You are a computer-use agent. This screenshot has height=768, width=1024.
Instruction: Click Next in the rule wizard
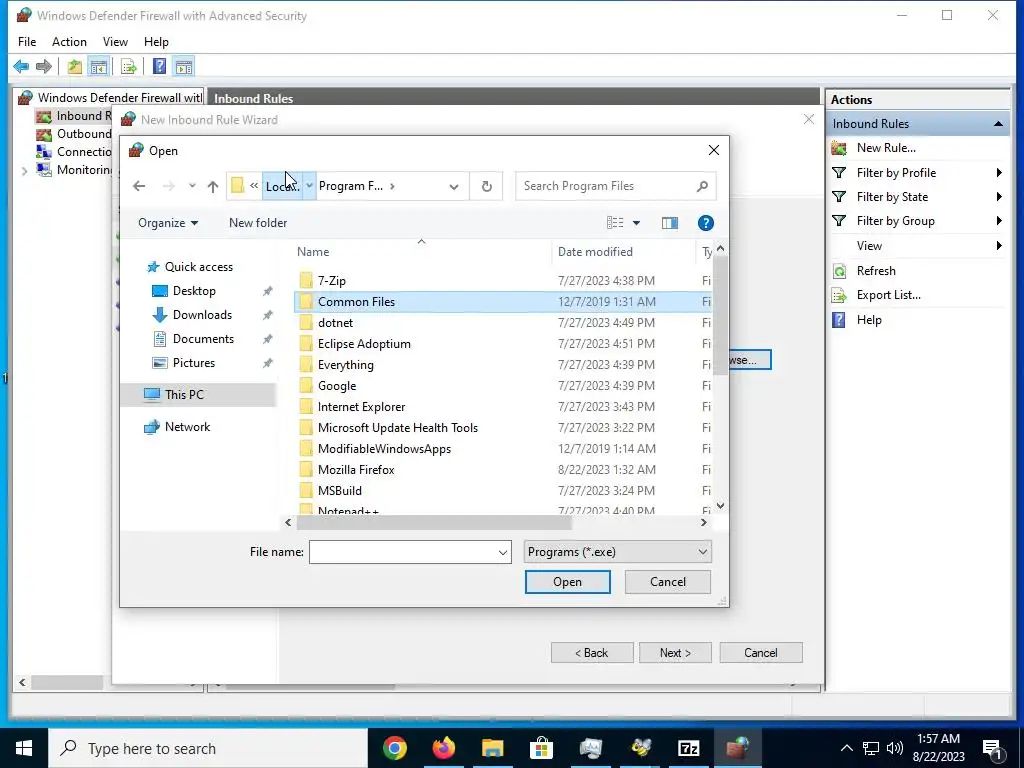(675, 653)
